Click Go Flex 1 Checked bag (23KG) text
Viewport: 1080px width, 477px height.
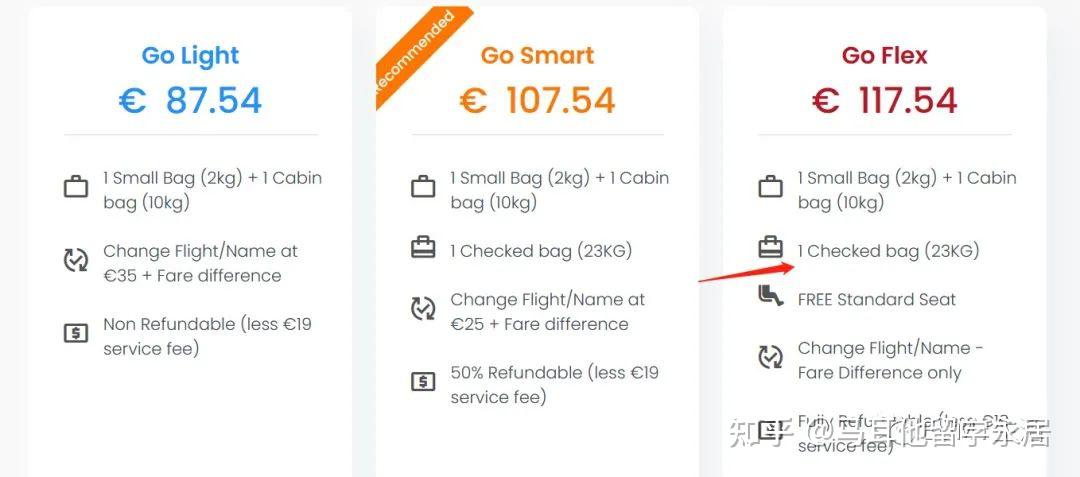[x=889, y=251]
